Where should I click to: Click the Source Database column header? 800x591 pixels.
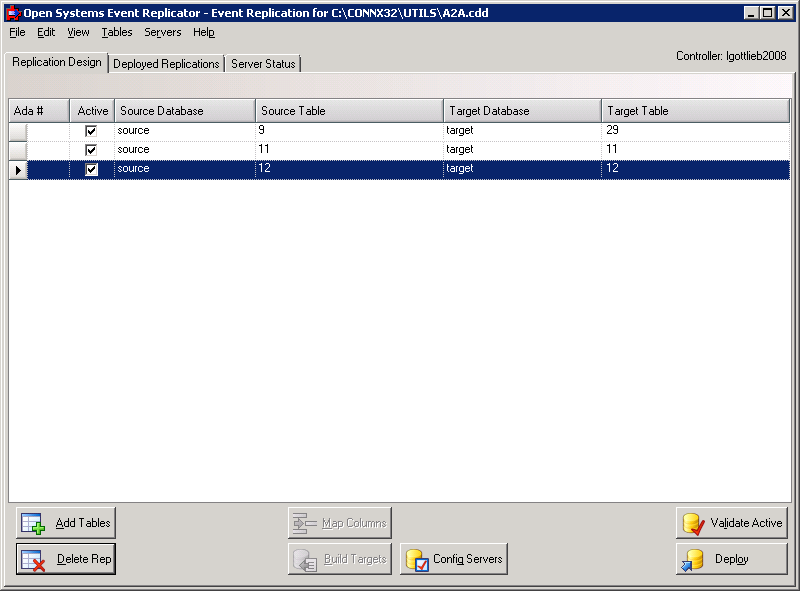coord(183,110)
